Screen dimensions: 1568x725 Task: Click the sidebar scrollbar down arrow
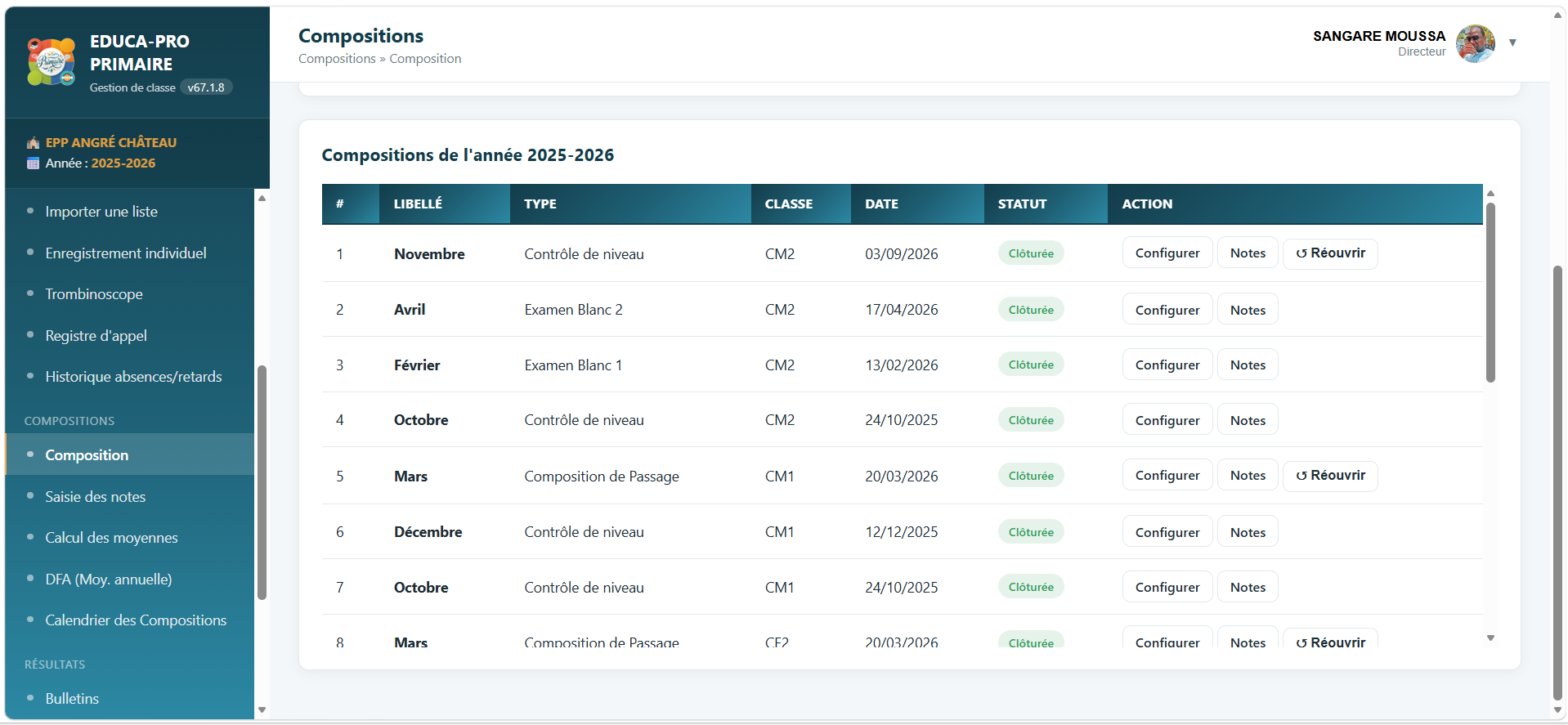pos(262,710)
